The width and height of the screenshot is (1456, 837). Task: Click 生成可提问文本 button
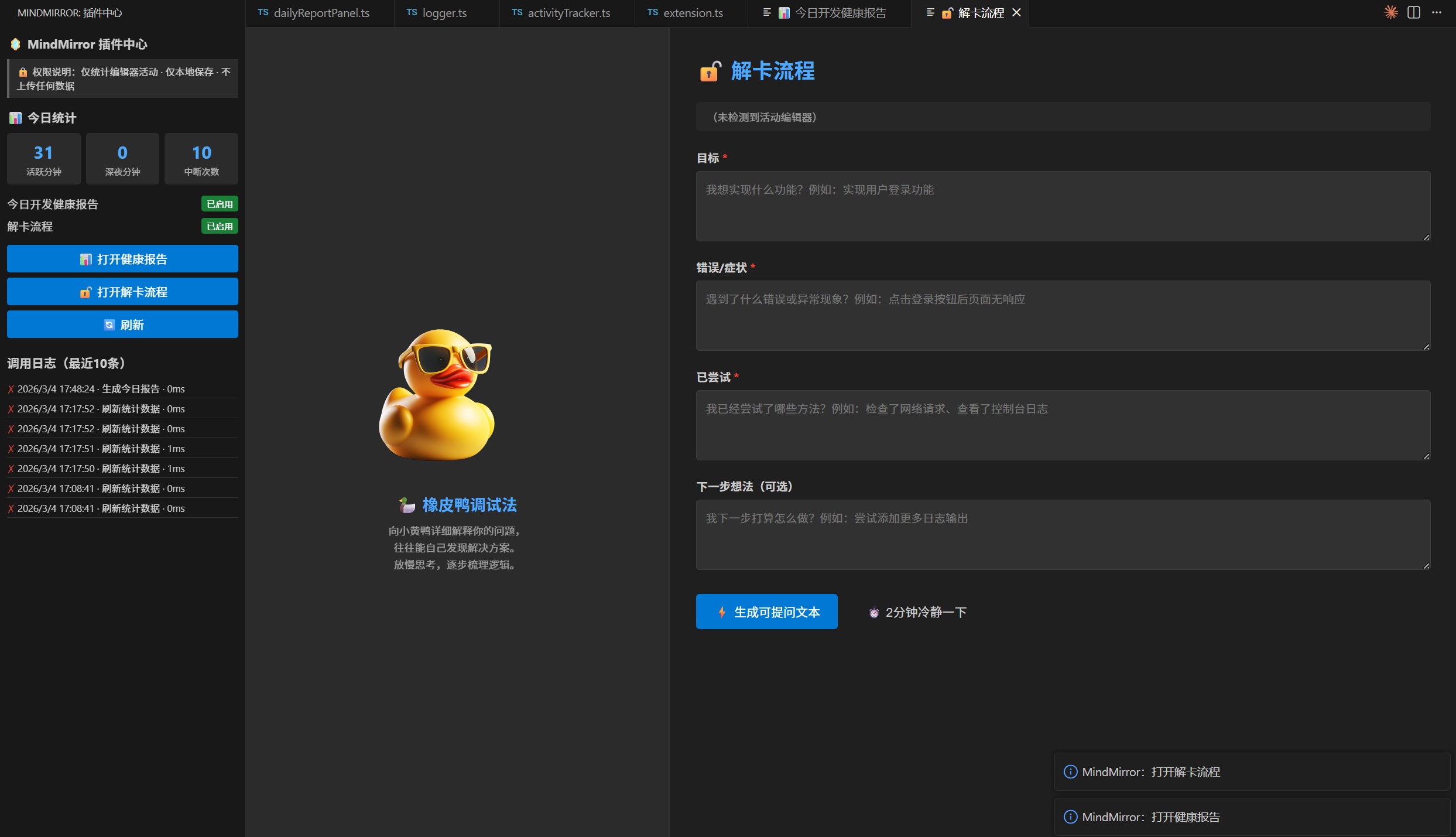tap(766, 612)
